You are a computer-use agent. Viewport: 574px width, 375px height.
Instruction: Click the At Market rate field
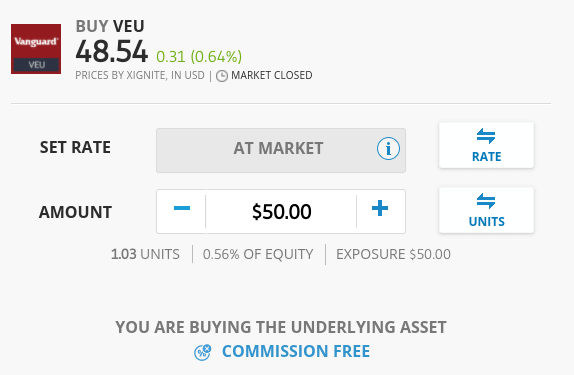[x=281, y=150]
